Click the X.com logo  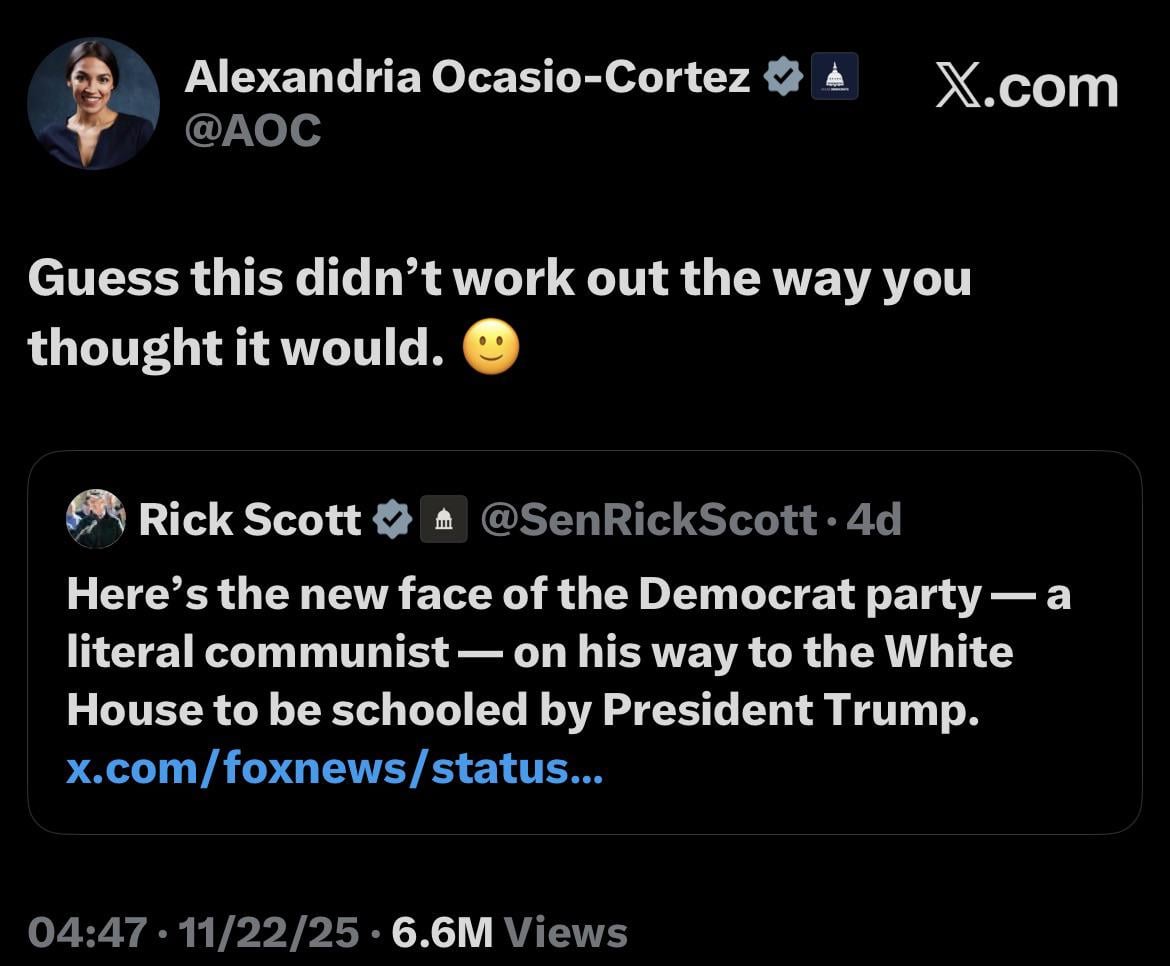[x=1026, y=87]
